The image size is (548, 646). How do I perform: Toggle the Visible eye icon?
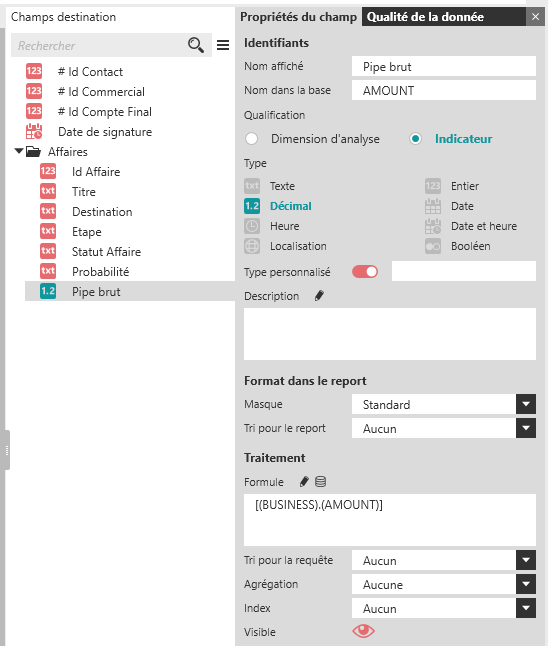click(x=363, y=631)
